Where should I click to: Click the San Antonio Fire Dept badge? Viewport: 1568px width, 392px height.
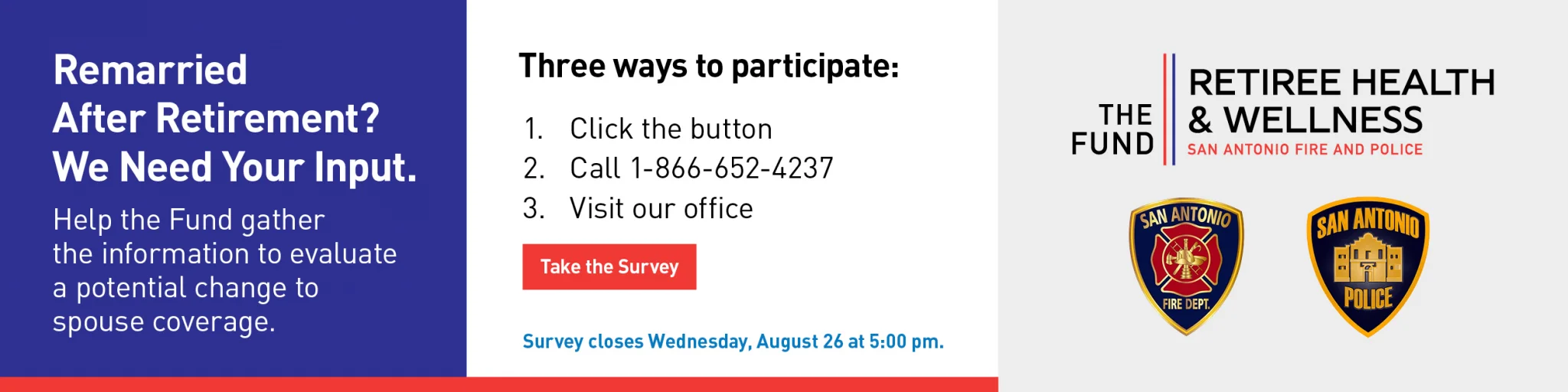pyautogui.click(x=1186, y=266)
